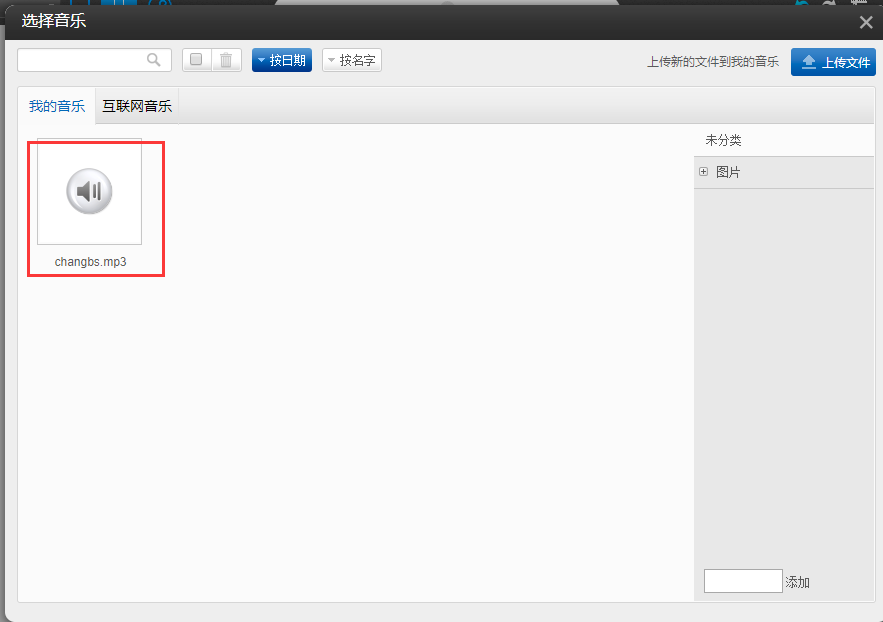
Task: Click the trash delete icon
Action: [226, 60]
